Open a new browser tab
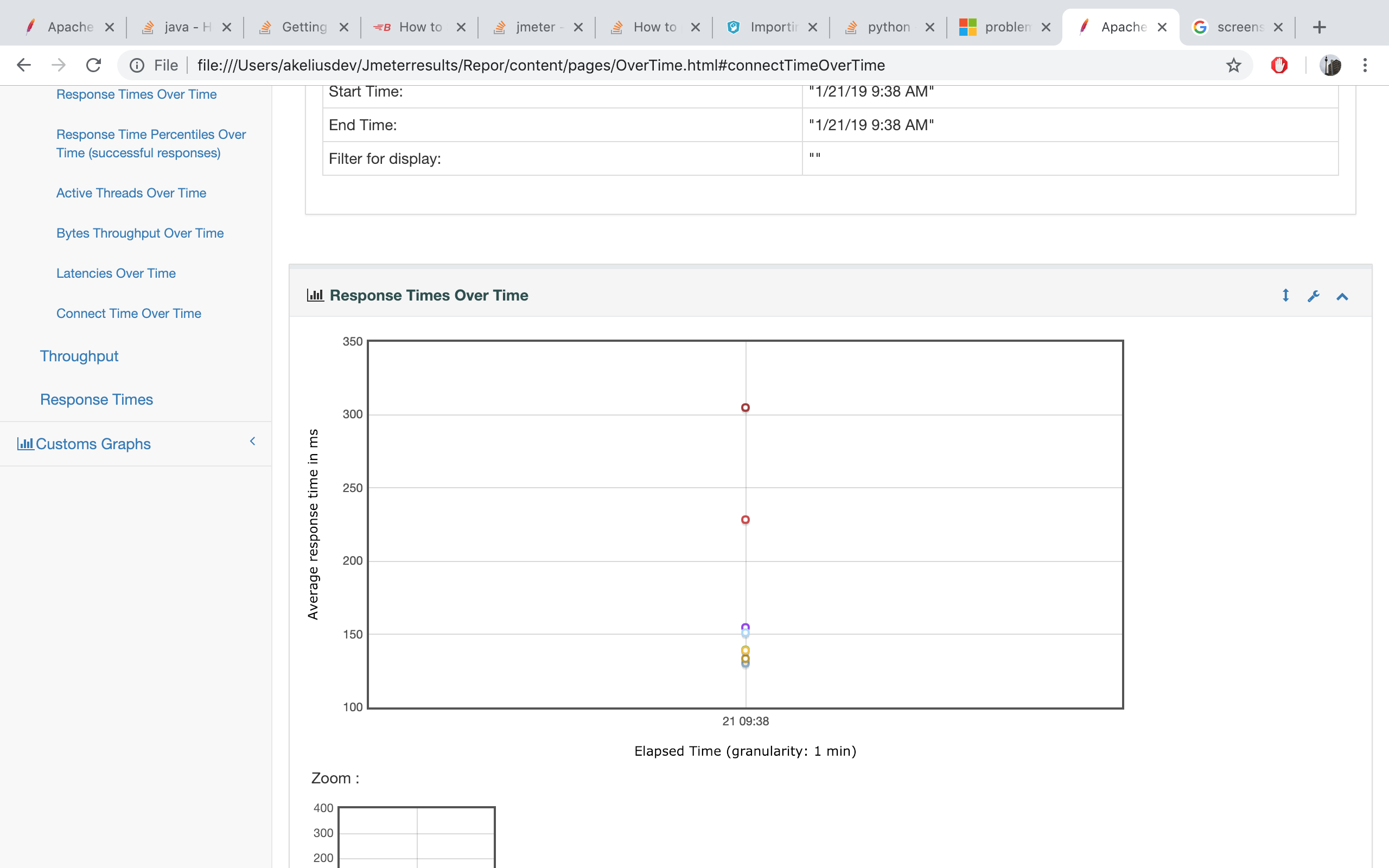The height and width of the screenshot is (868, 1389). pos(1319,27)
